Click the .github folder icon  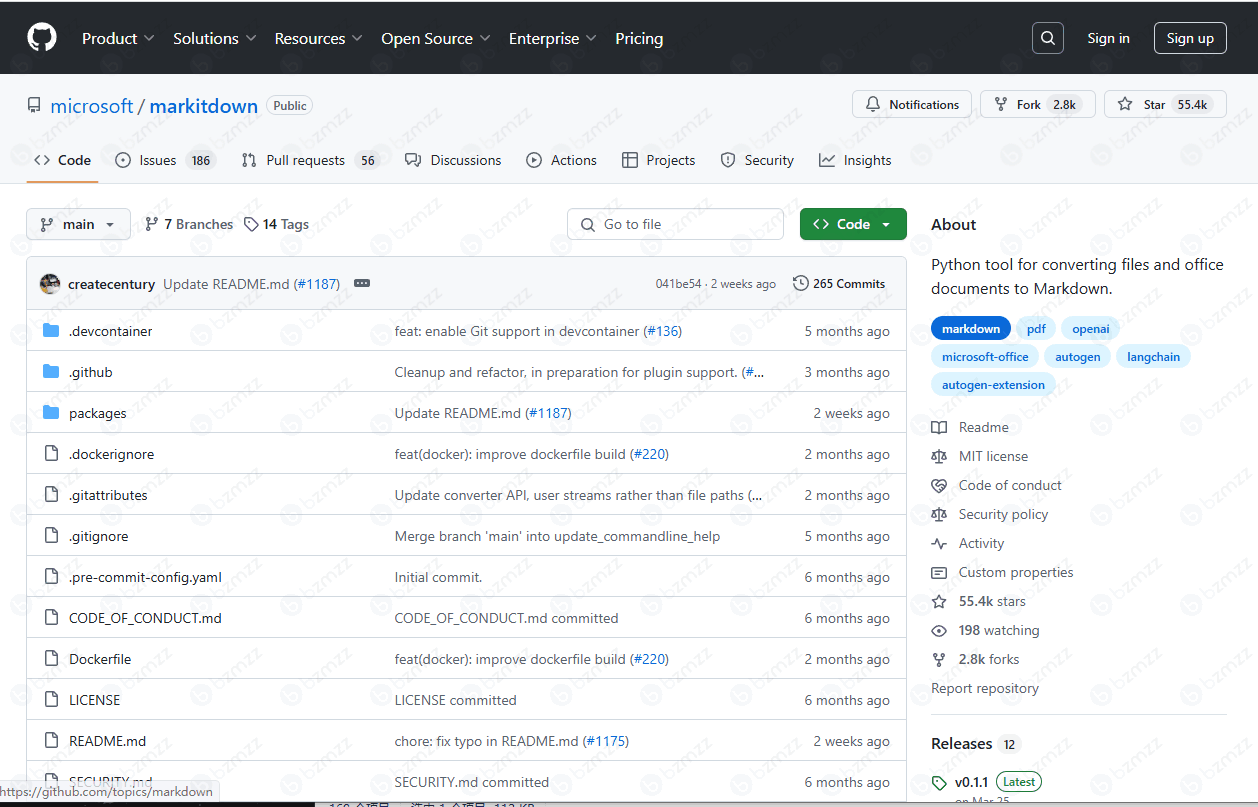click(51, 372)
